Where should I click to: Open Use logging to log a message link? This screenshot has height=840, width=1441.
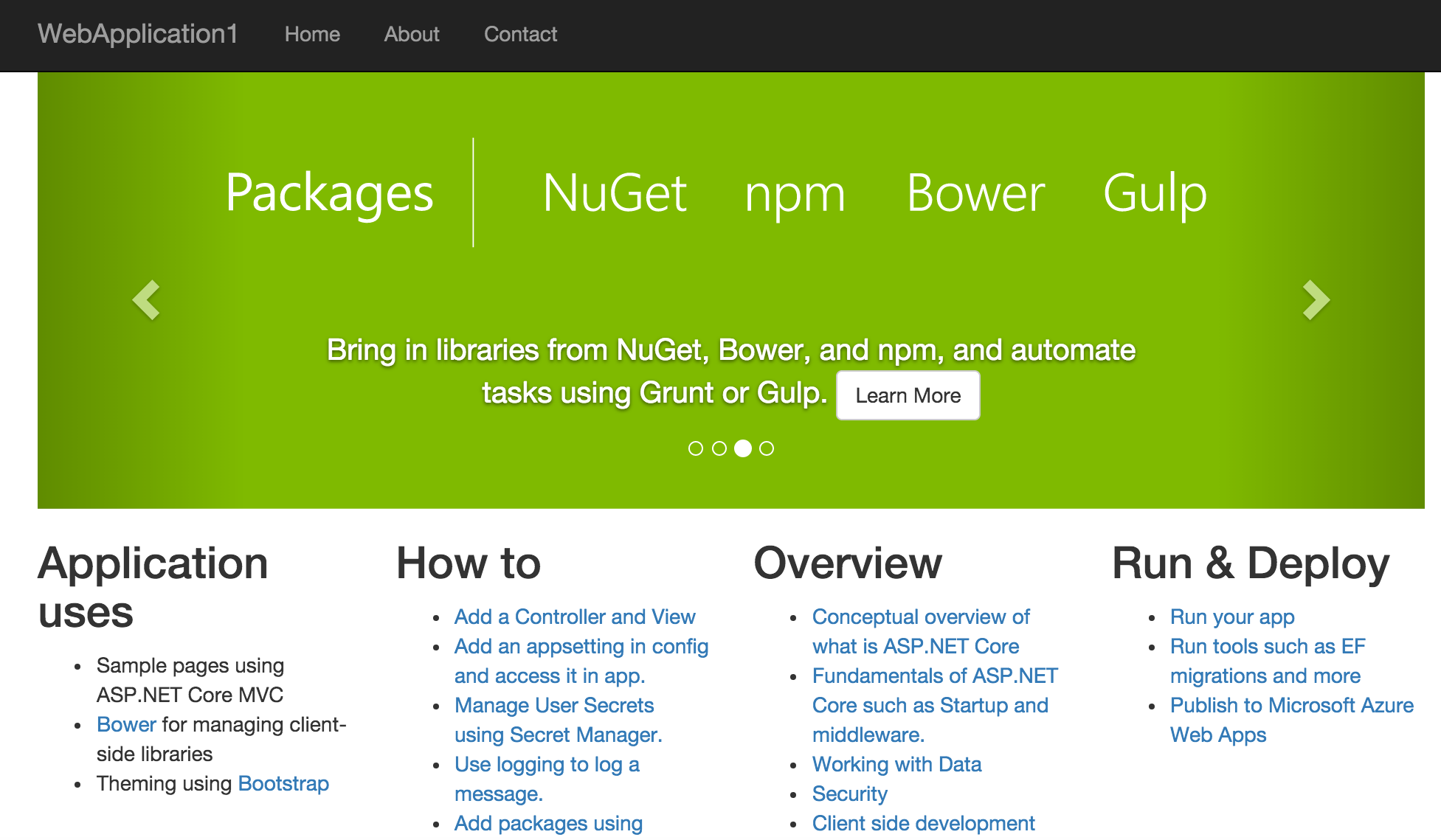pyautogui.click(x=547, y=779)
